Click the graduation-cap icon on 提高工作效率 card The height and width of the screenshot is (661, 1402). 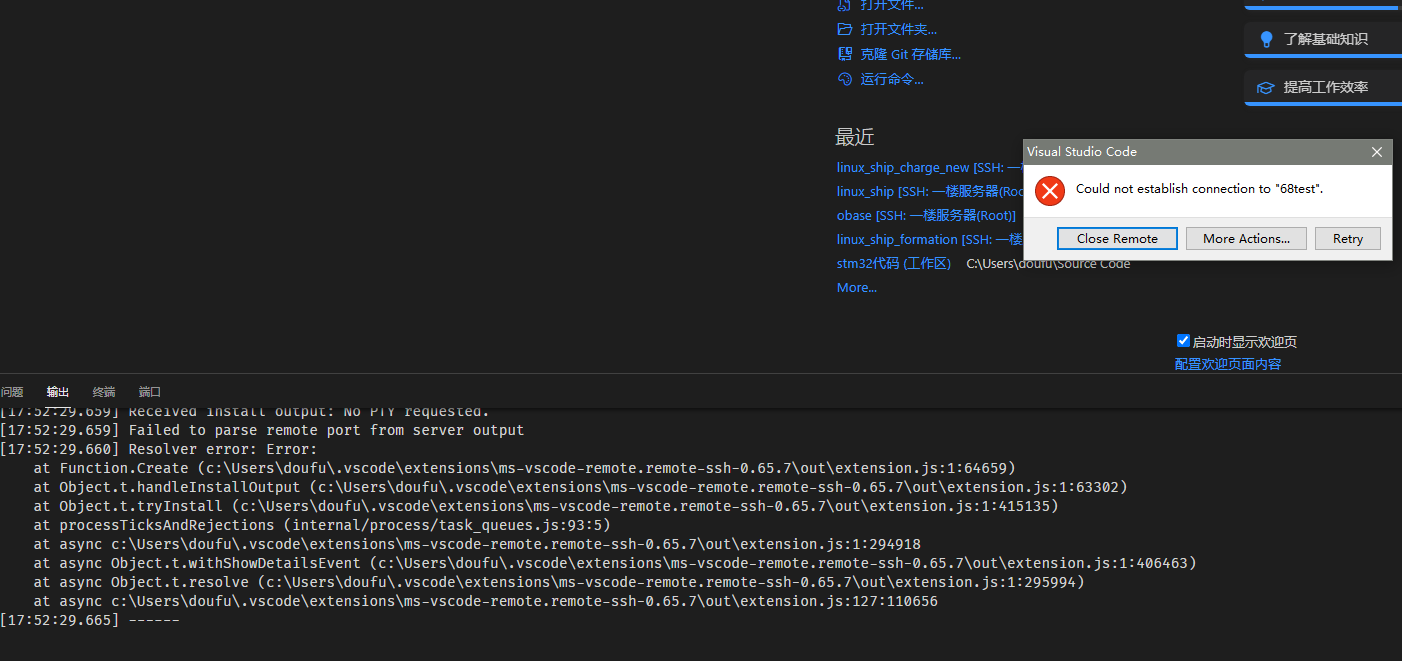[x=1266, y=87]
